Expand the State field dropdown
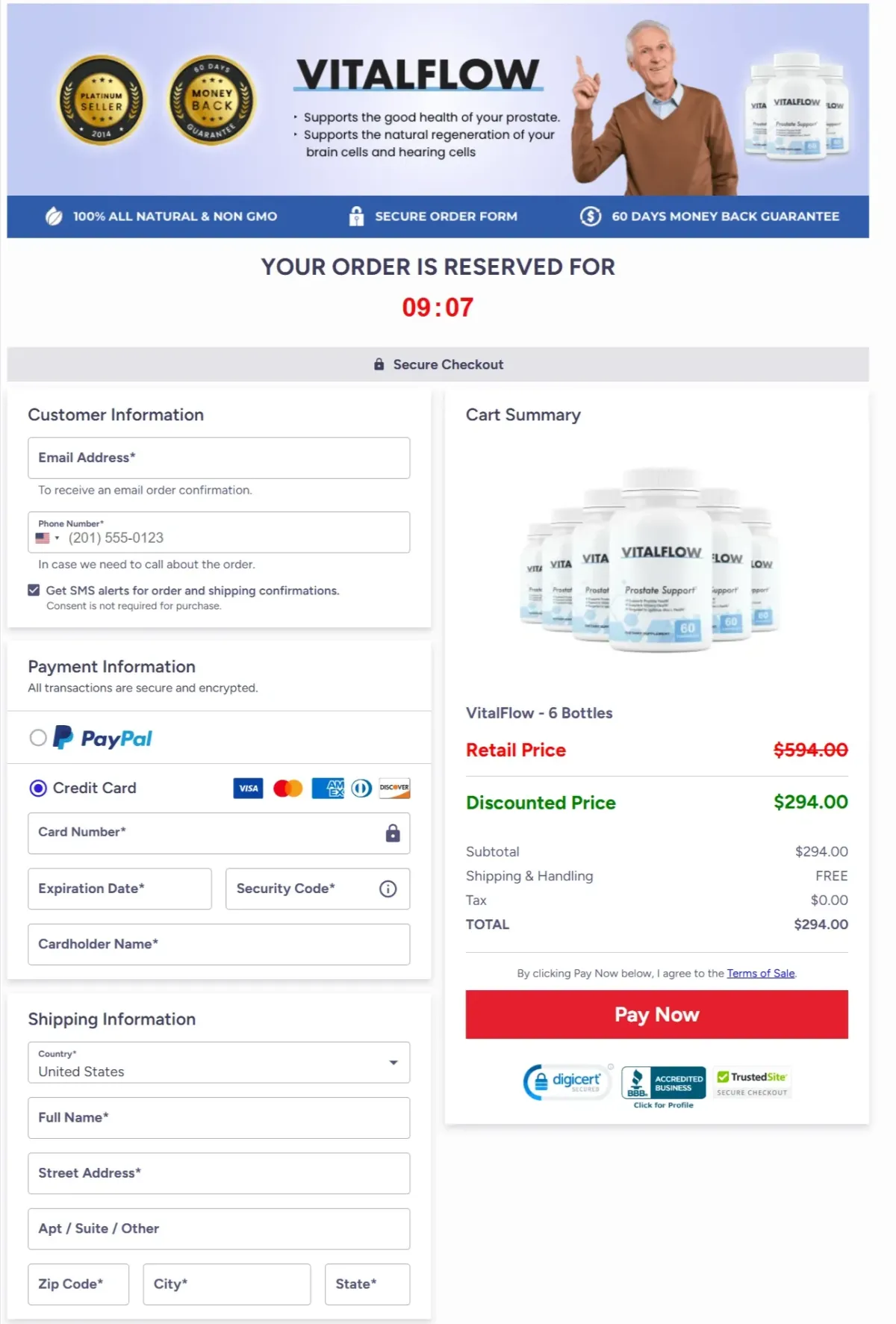 367,1284
